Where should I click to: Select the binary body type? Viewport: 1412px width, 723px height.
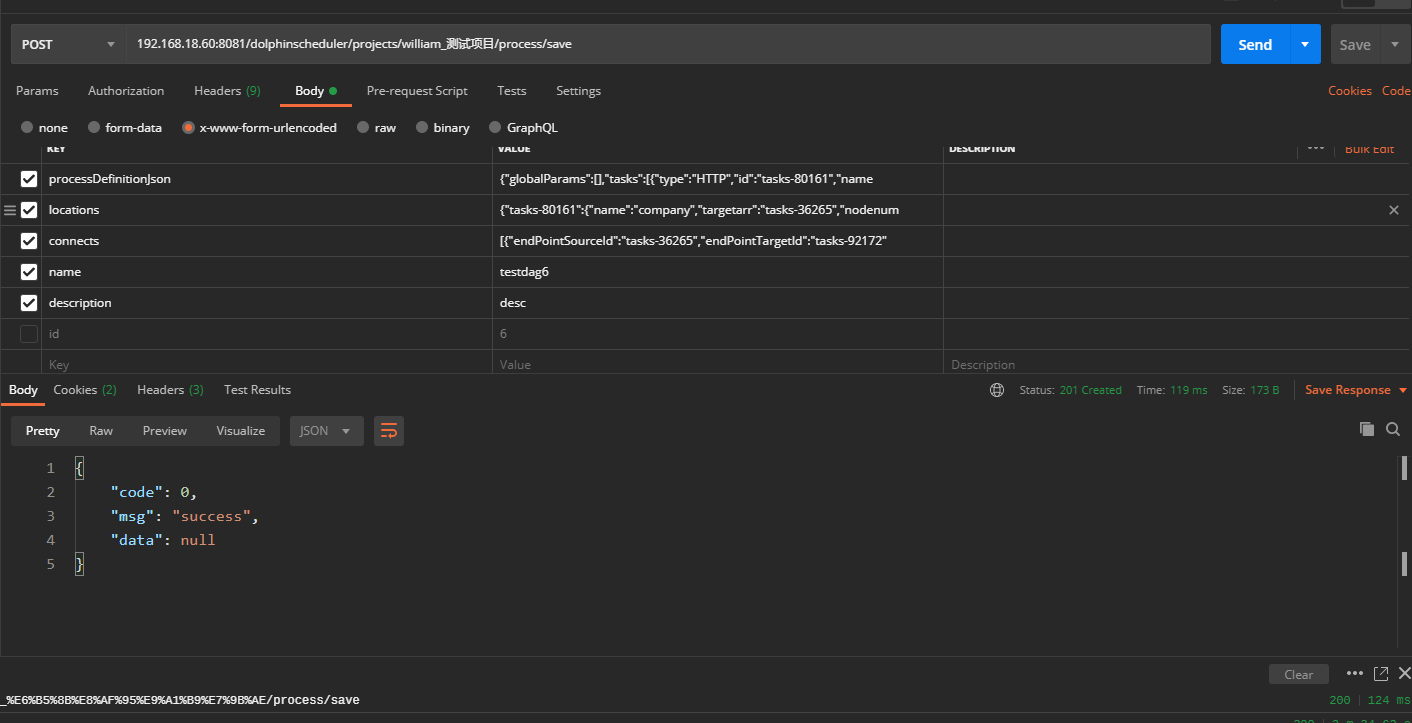click(422, 128)
